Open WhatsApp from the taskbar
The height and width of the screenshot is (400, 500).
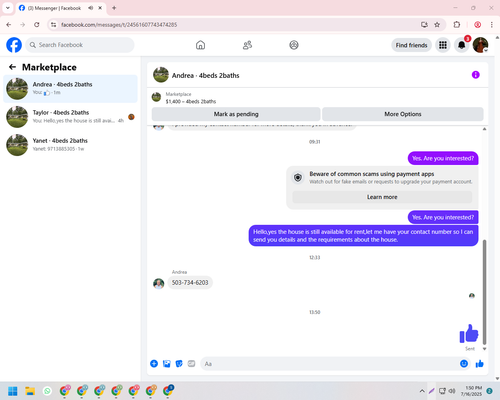tap(47, 391)
